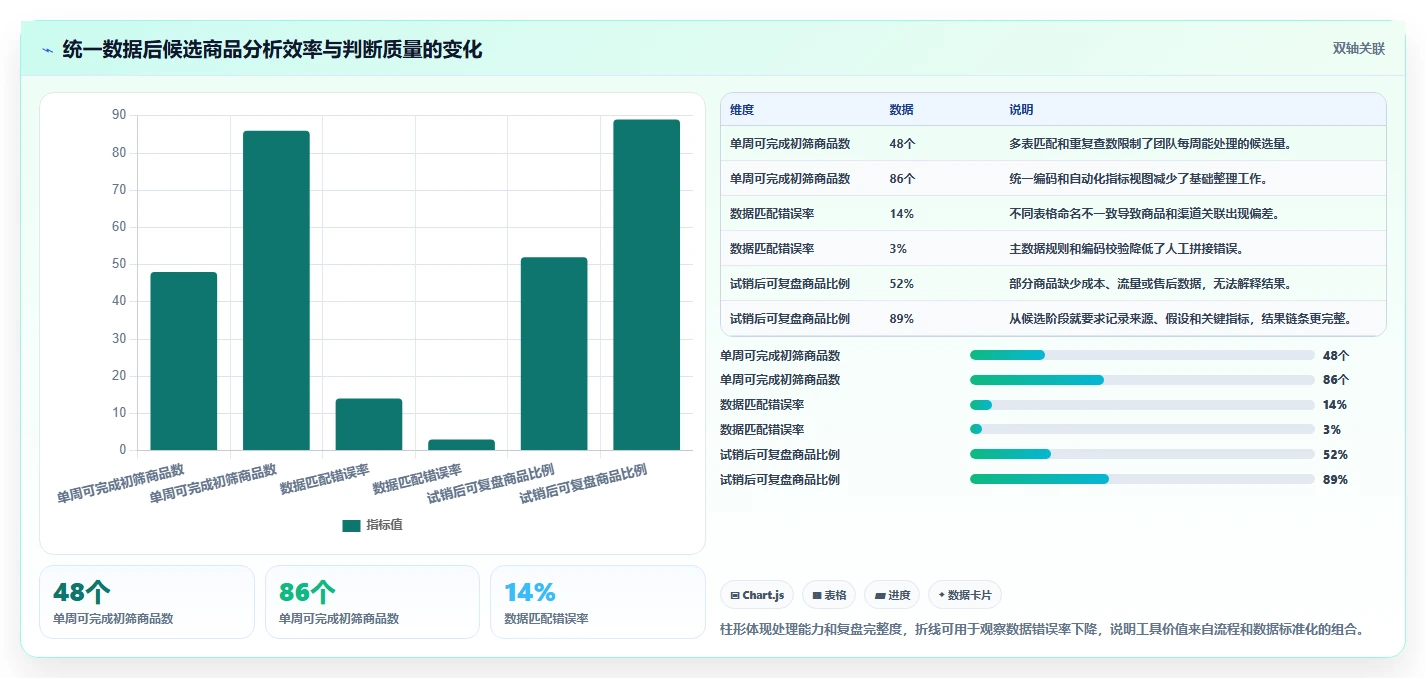Screen dimensions: 1426x678
Task: Click the 指标值 legend text
Action: coord(384,525)
